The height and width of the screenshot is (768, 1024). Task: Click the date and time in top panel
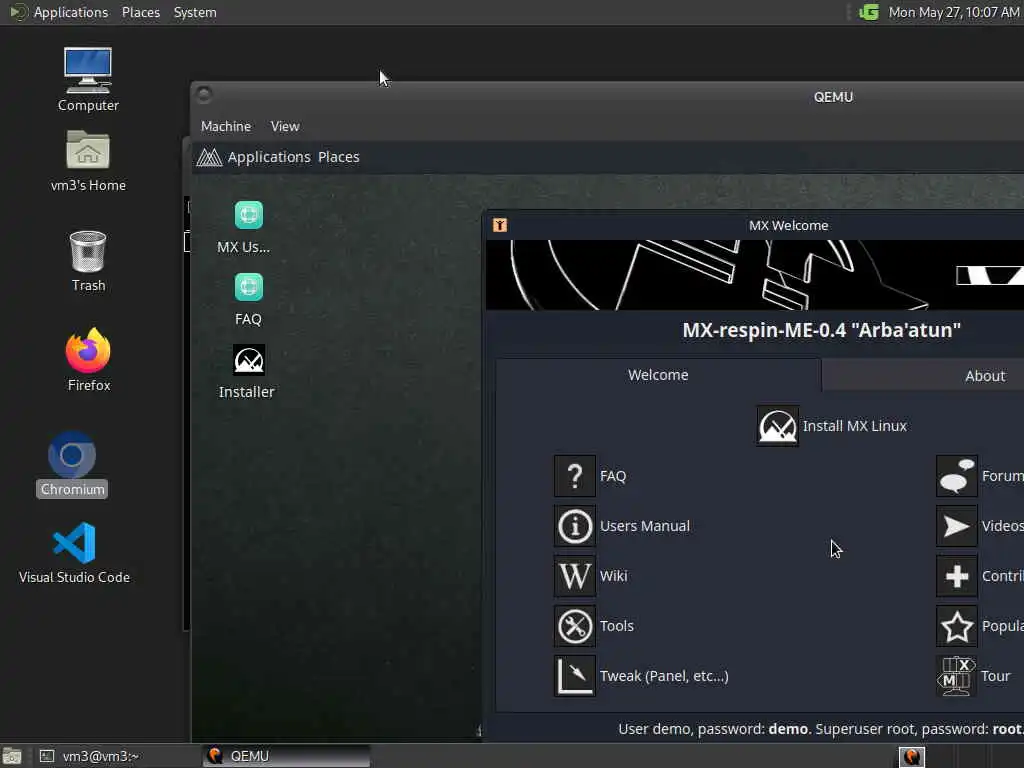tap(953, 12)
